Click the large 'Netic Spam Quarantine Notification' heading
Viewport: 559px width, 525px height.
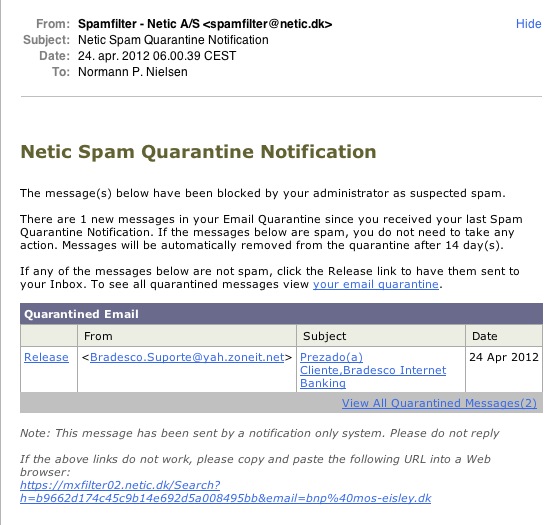pos(199,152)
